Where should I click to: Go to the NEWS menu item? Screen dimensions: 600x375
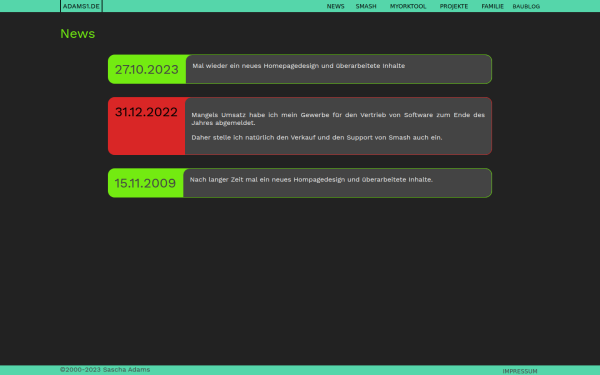click(336, 7)
